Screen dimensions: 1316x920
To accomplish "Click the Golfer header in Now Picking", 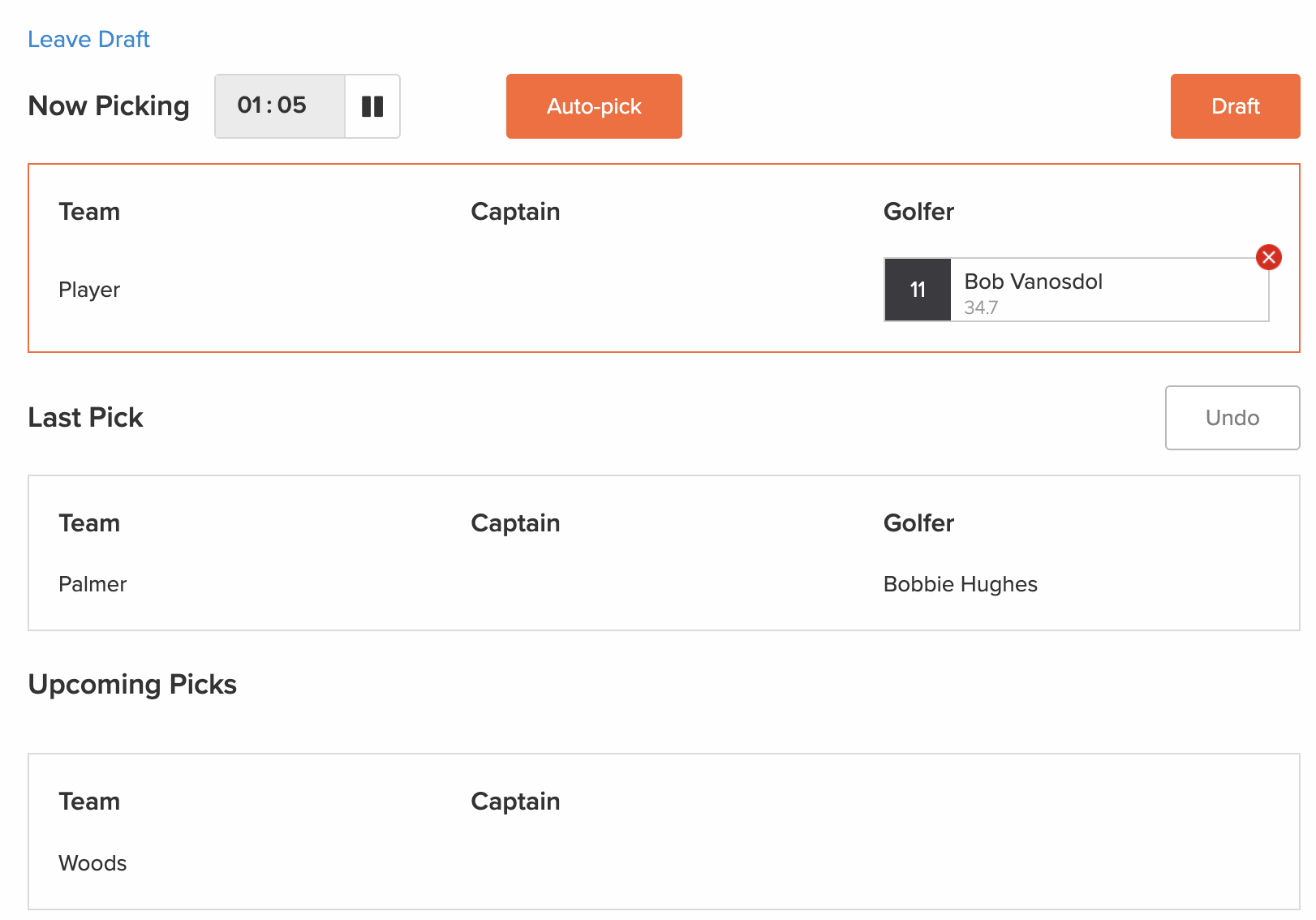I will coord(918,212).
